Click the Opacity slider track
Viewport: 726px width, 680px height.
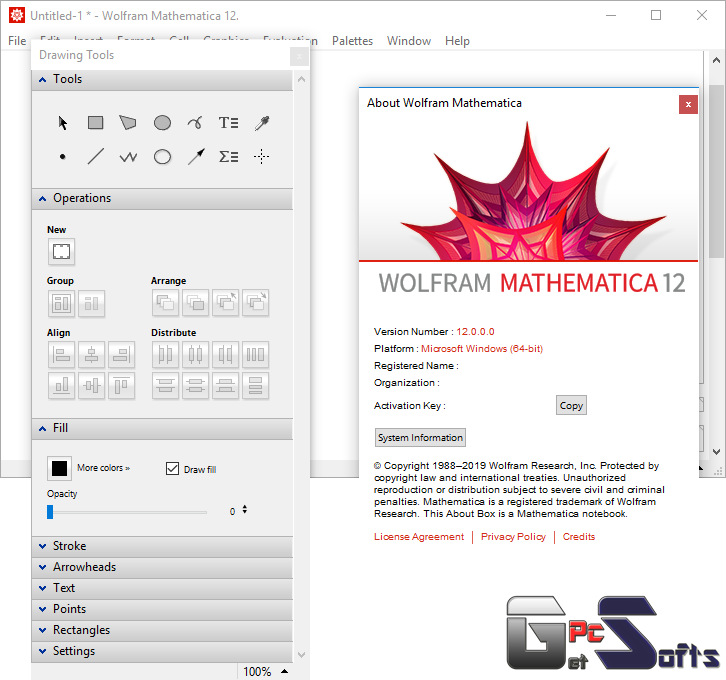pyautogui.click(x=127, y=512)
